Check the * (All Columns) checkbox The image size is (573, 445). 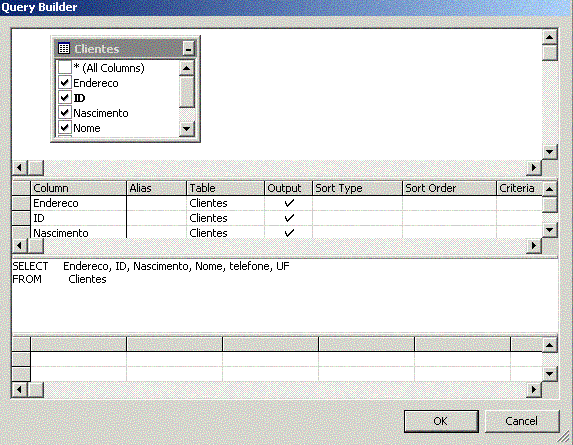tap(65, 68)
